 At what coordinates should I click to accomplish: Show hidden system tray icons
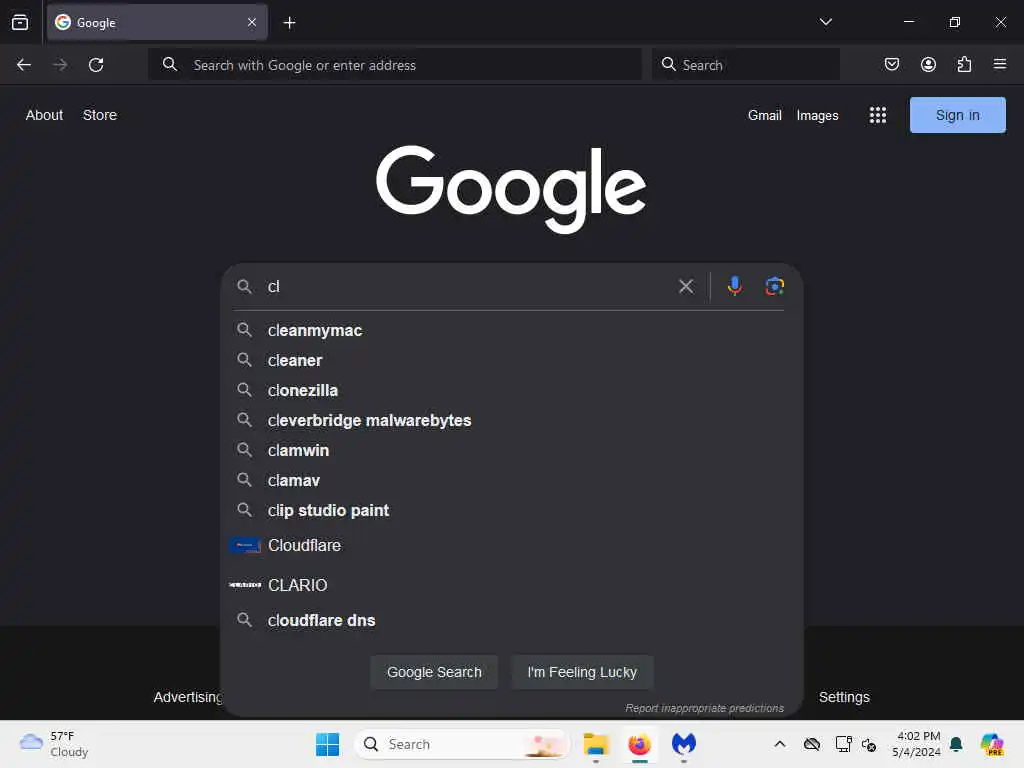click(780, 744)
